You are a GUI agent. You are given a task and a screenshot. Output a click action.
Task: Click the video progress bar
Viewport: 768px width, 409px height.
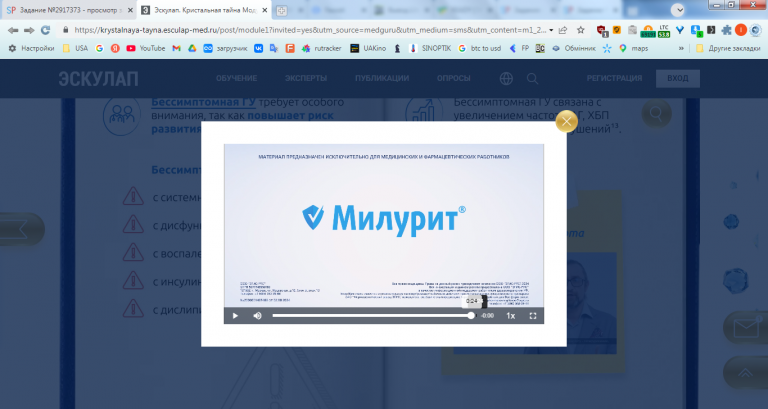(x=374, y=316)
